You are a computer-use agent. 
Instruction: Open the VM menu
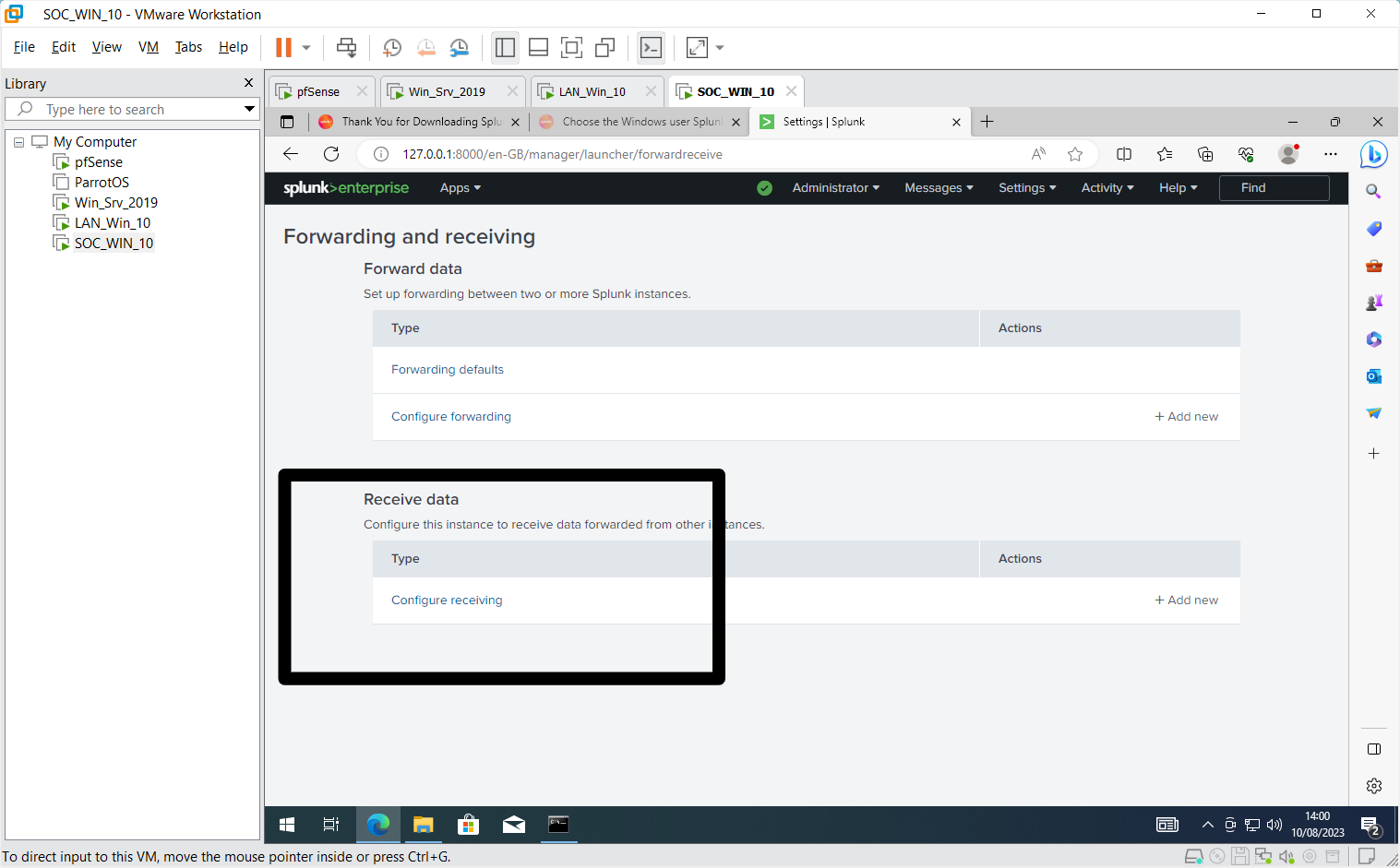pos(149,47)
